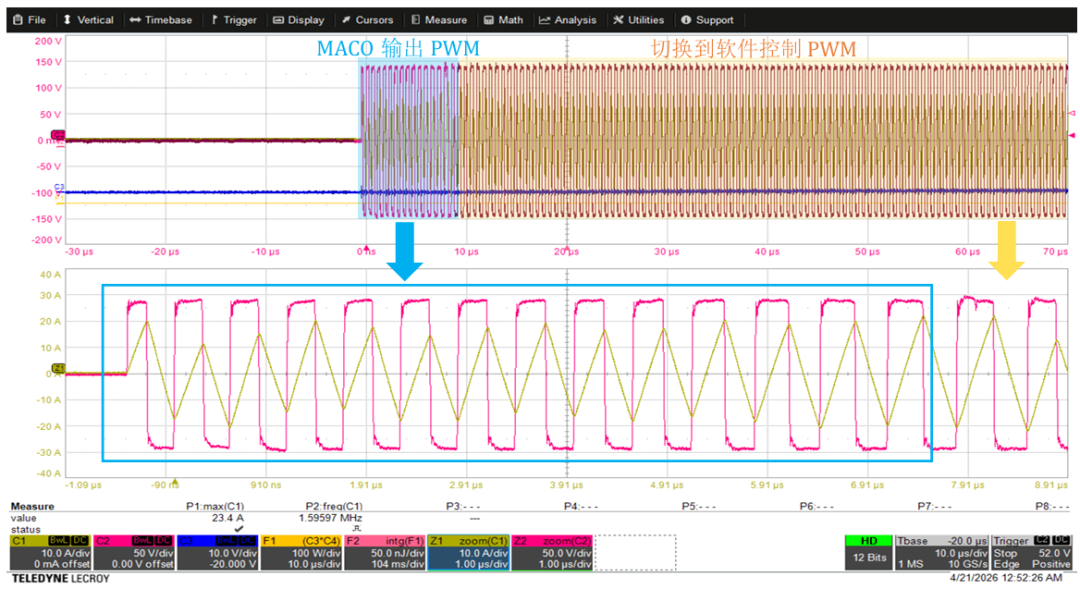Open the File menu
This screenshot has height=589, width=1080.
[30, 20]
